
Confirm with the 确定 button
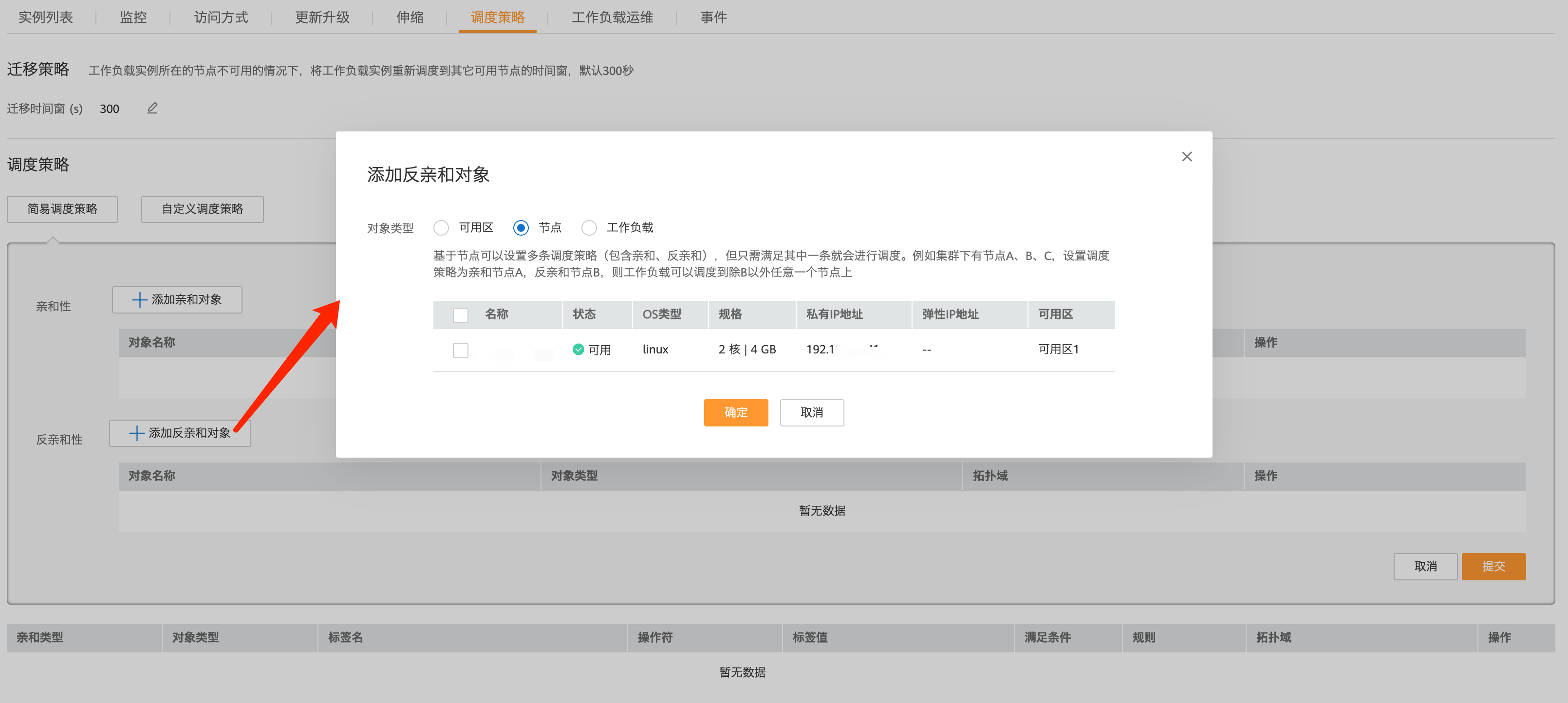click(736, 413)
